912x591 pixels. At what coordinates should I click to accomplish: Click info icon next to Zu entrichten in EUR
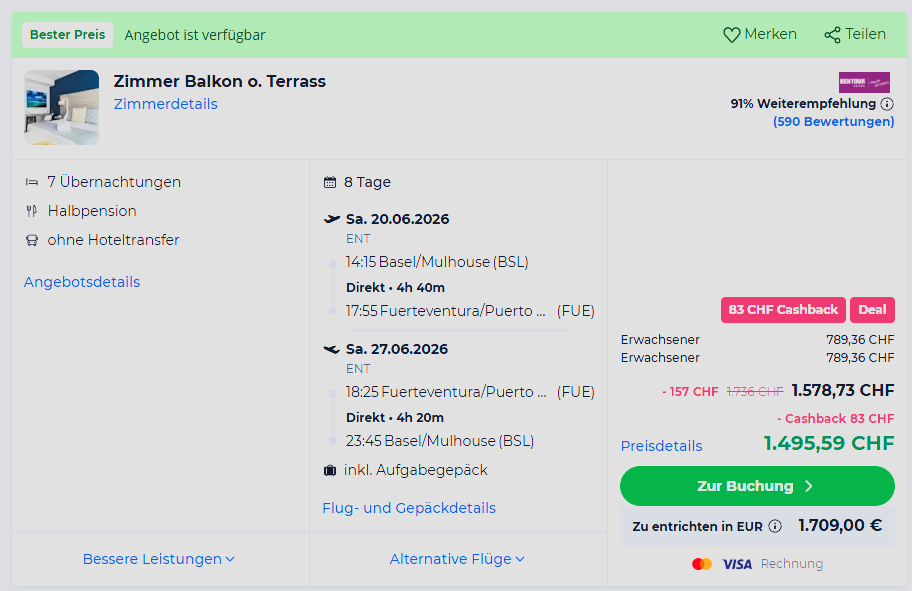(x=775, y=526)
